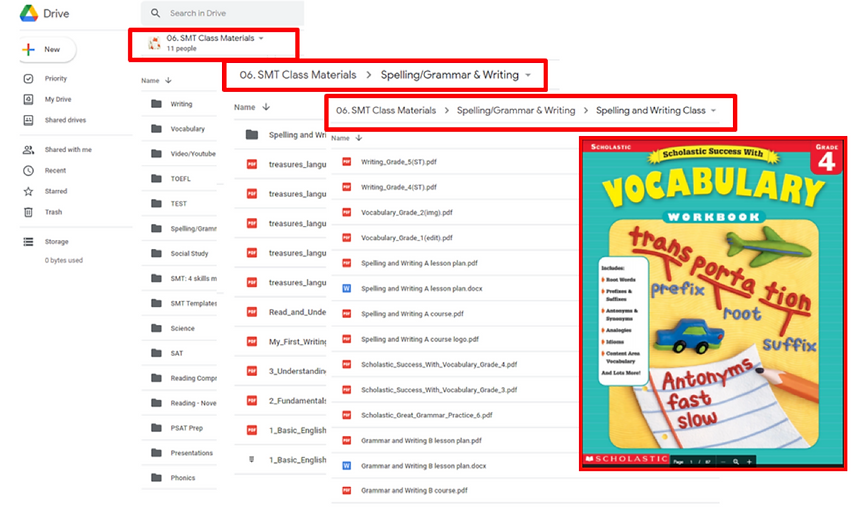Click the New button

click(48, 49)
